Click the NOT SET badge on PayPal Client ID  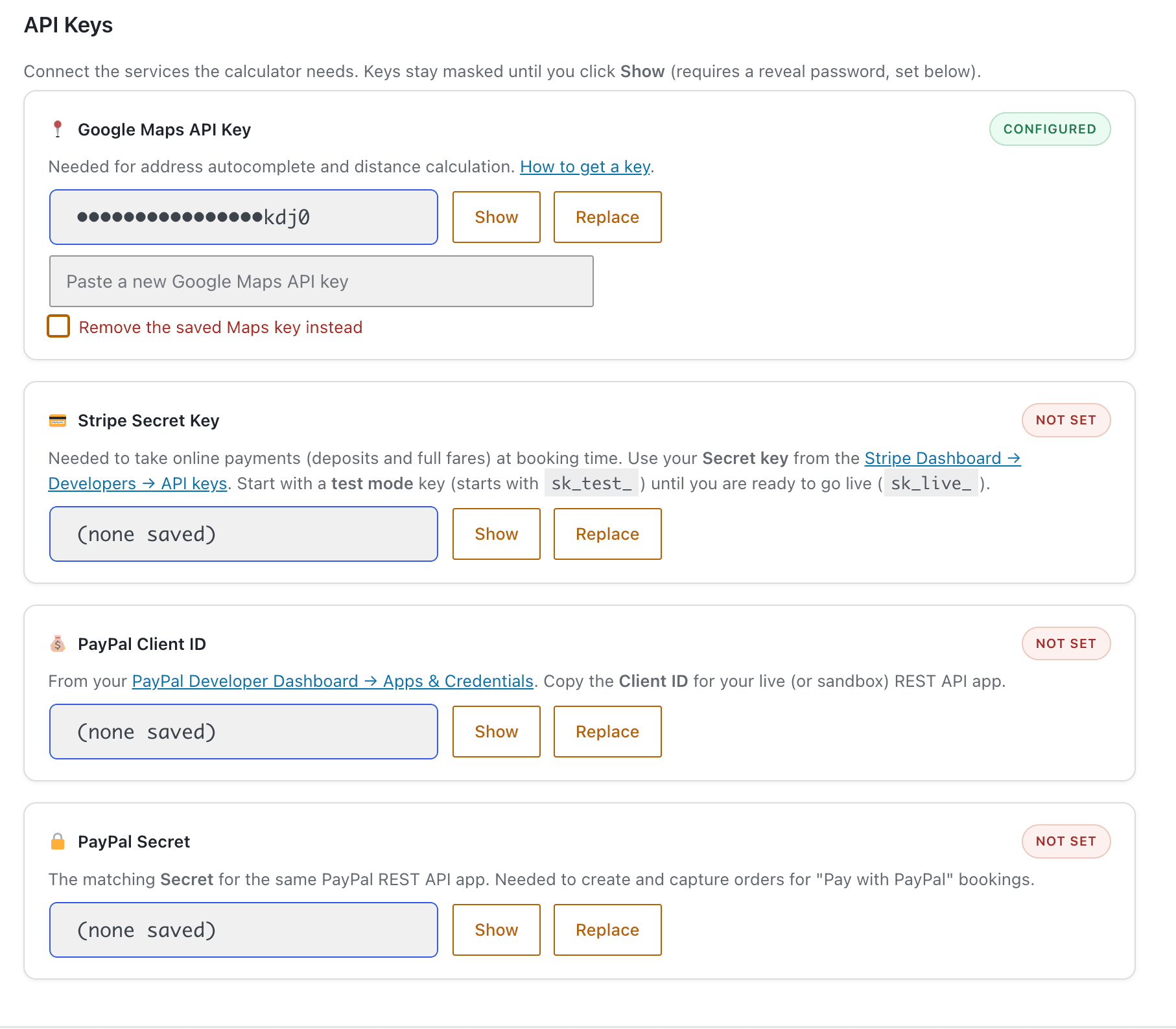tap(1066, 643)
